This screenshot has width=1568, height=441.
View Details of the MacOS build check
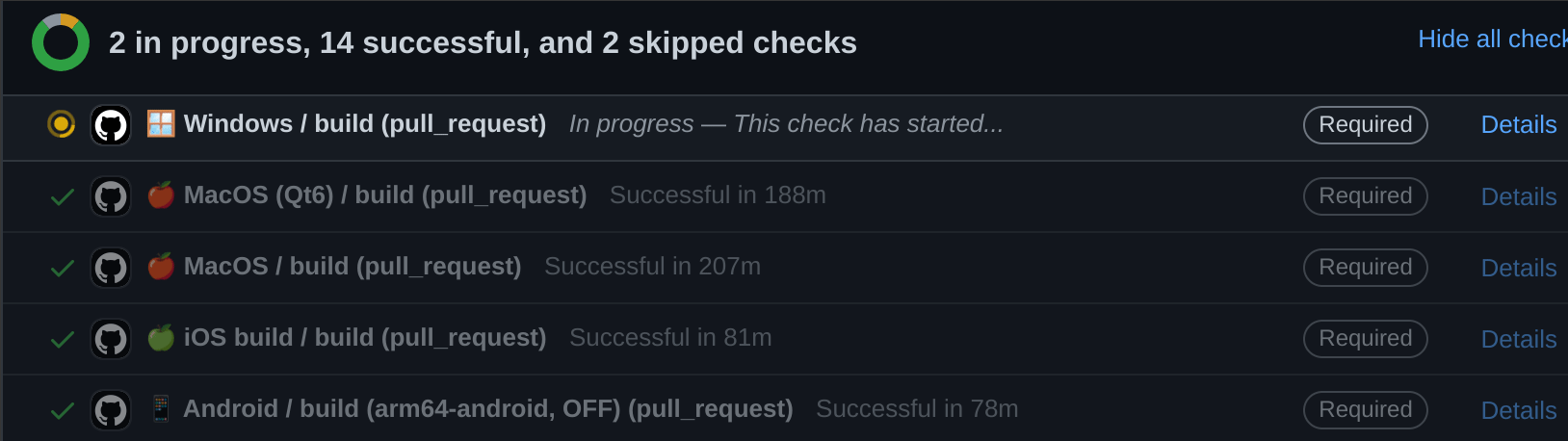click(1518, 268)
